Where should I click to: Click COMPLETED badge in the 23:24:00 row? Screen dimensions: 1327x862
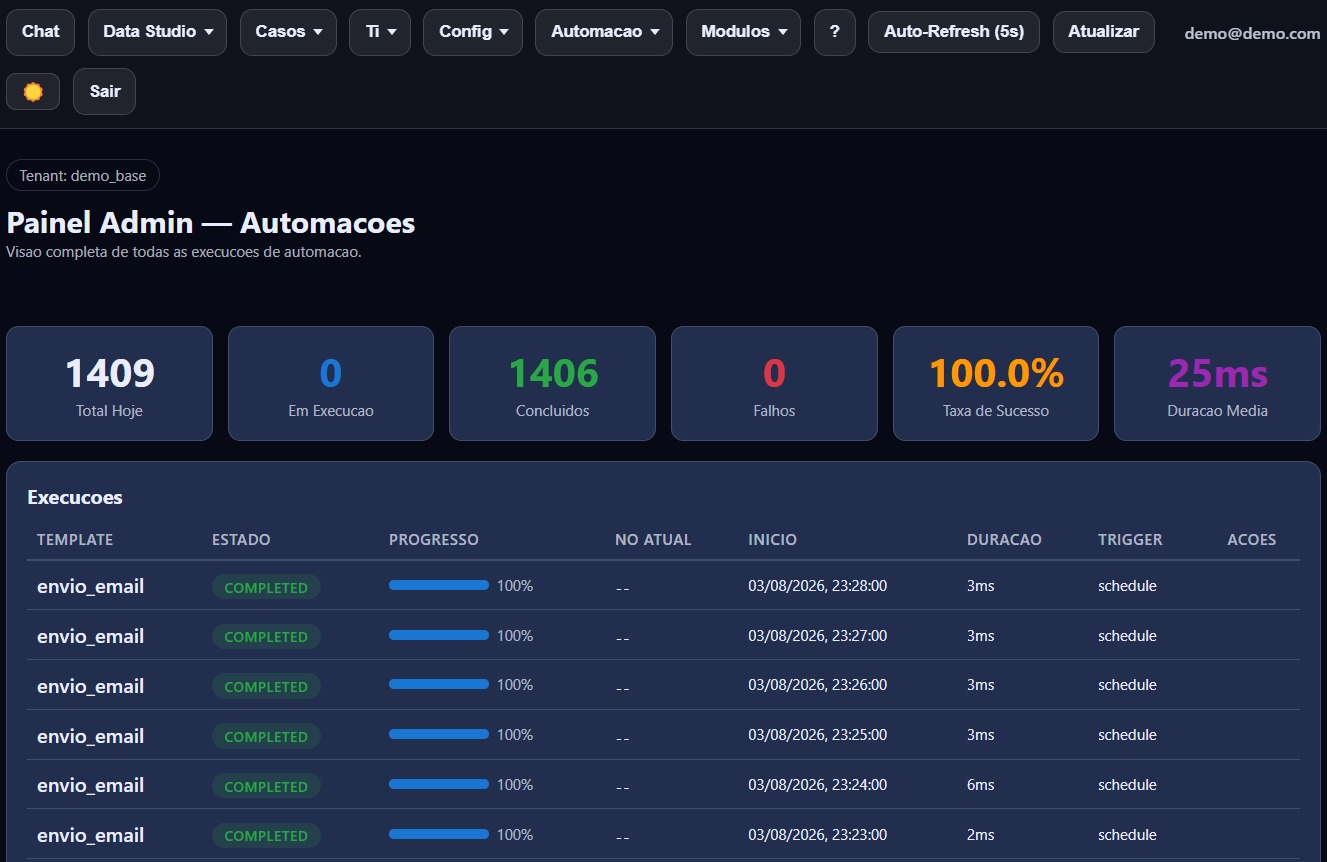coord(266,786)
